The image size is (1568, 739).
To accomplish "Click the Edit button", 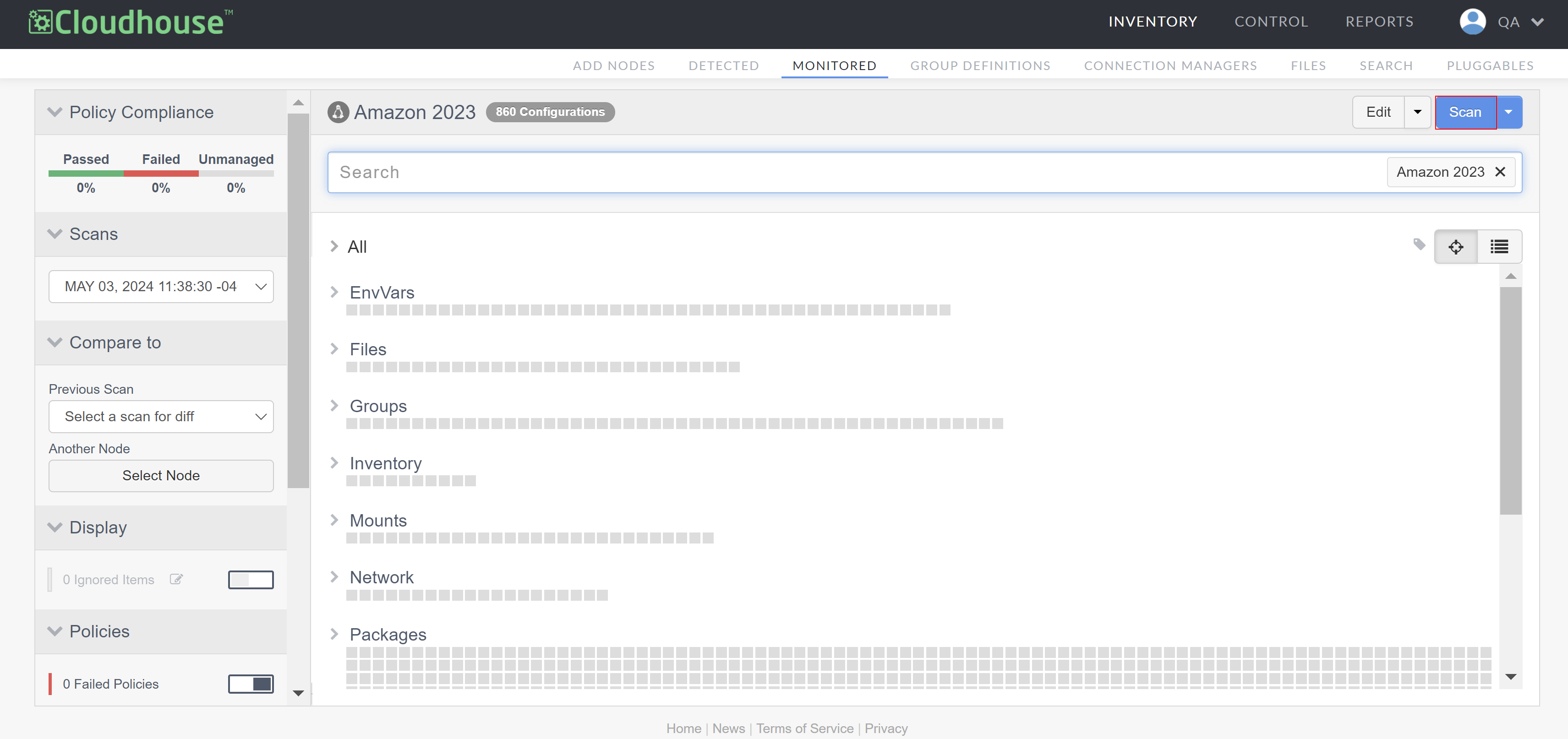I will pyautogui.click(x=1378, y=112).
